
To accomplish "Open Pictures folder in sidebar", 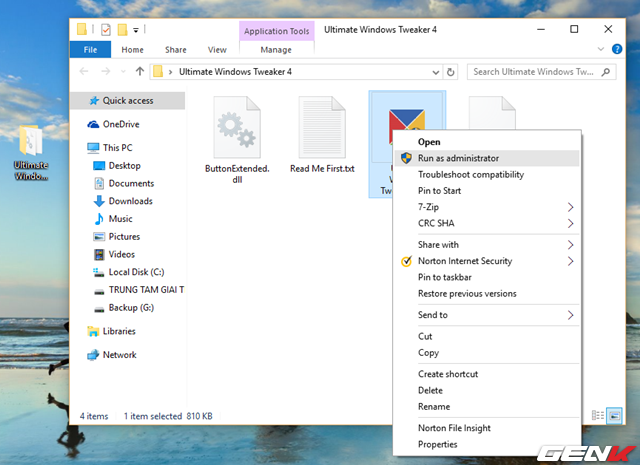I will [x=124, y=236].
